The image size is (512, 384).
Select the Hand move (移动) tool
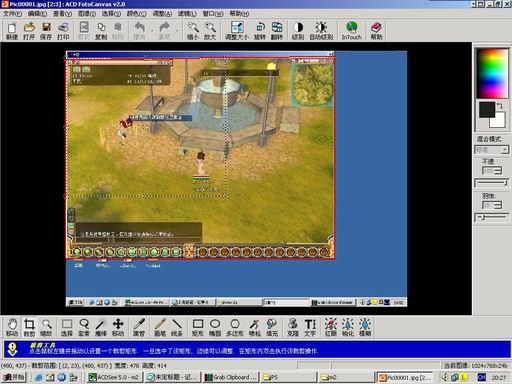[12, 327]
